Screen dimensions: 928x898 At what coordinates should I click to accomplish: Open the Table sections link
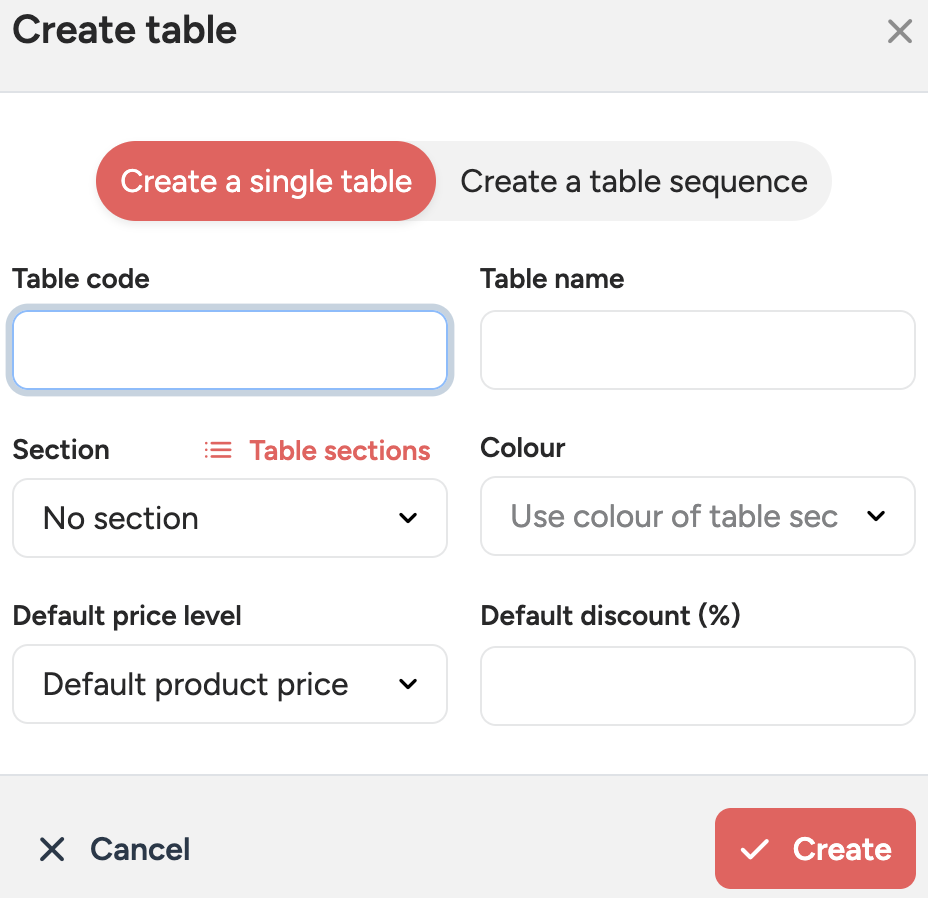click(339, 451)
